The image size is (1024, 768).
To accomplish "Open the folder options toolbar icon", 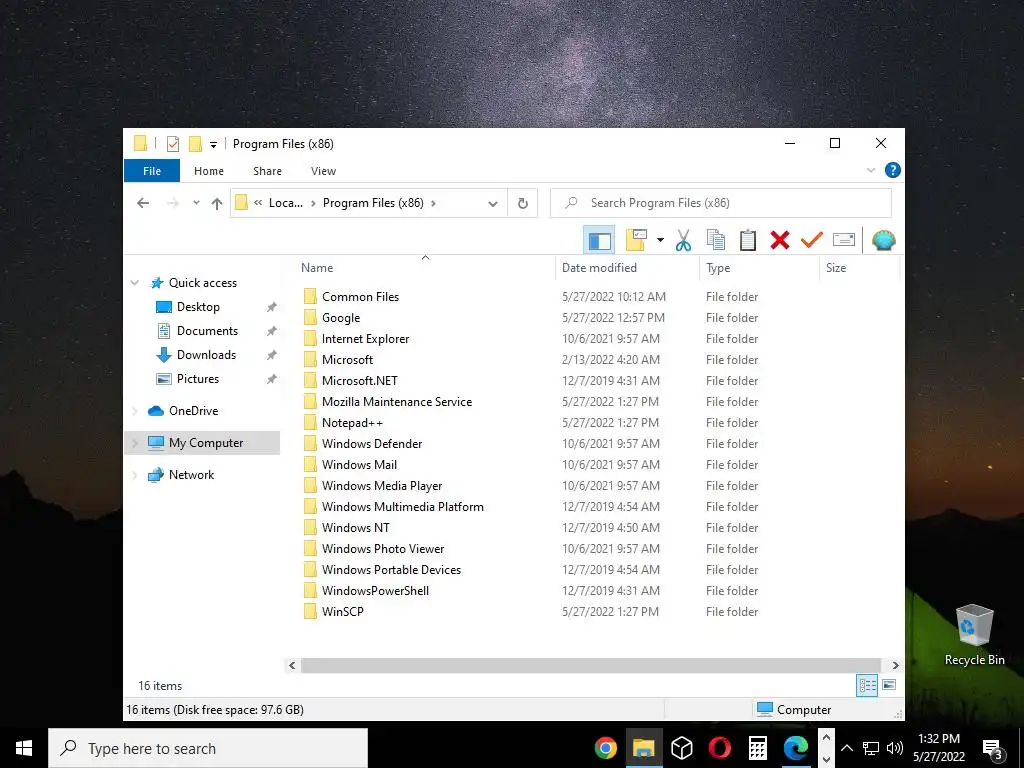I will point(636,240).
